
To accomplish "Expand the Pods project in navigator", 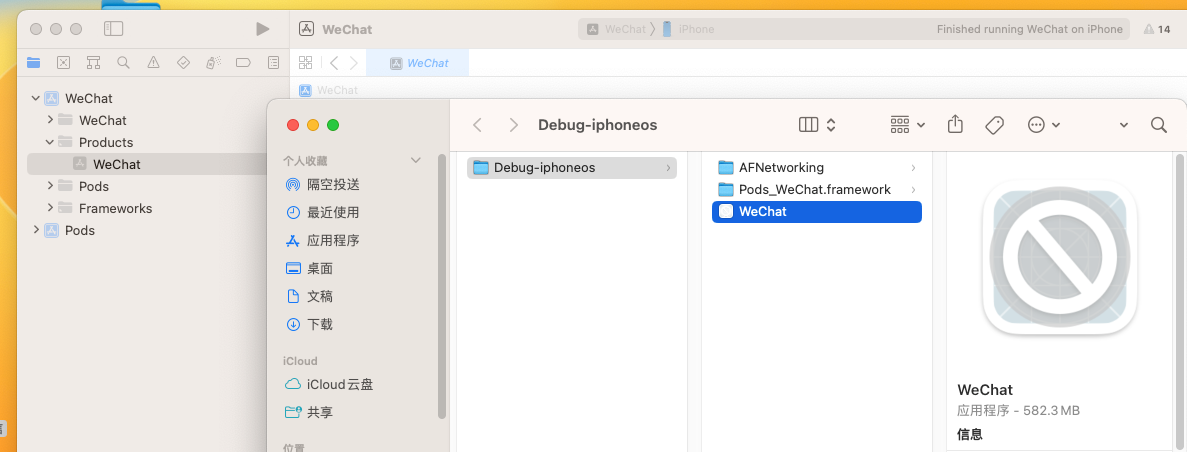I will pyautogui.click(x=36, y=230).
